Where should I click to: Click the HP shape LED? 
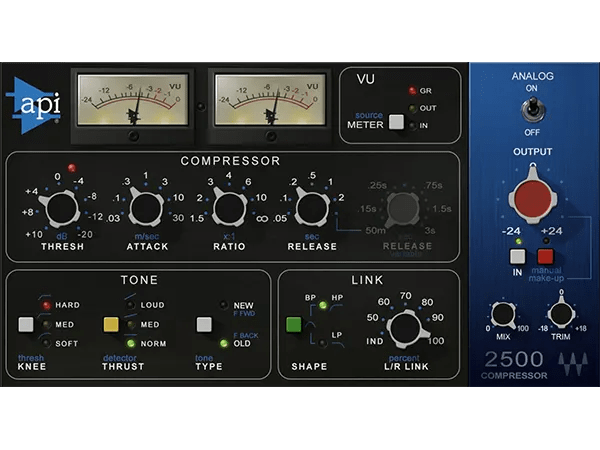[323, 305]
